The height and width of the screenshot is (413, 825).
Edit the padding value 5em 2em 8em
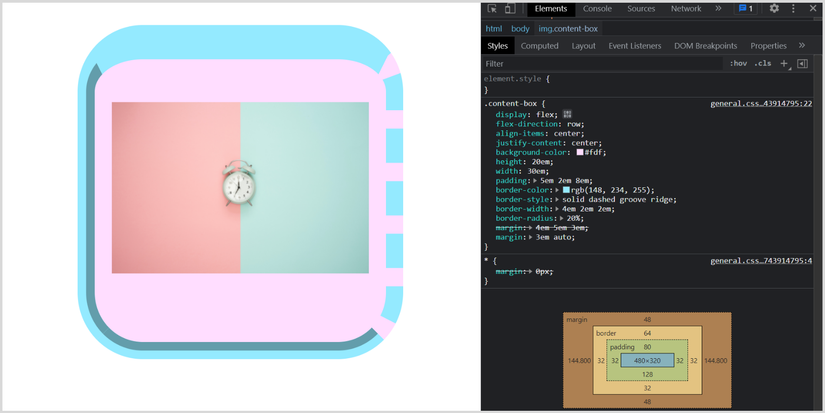pos(566,181)
